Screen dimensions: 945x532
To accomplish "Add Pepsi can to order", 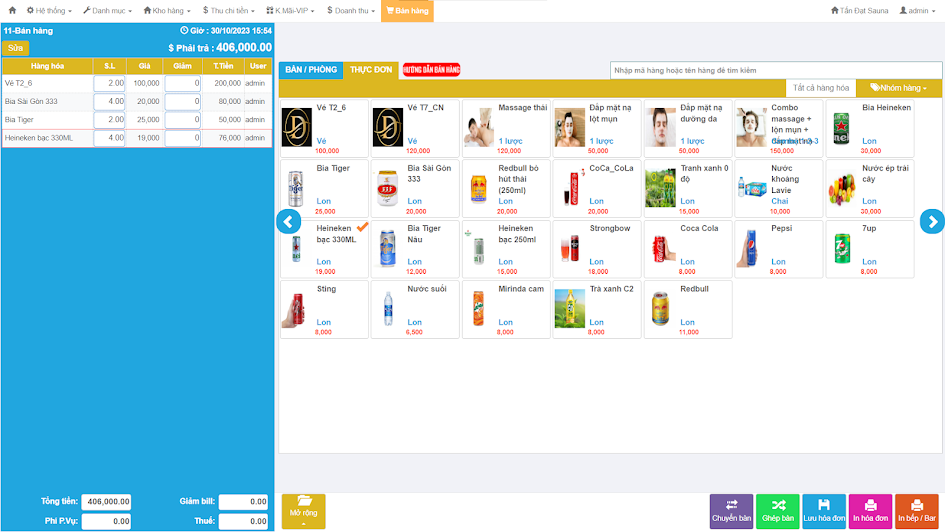I will coord(779,249).
